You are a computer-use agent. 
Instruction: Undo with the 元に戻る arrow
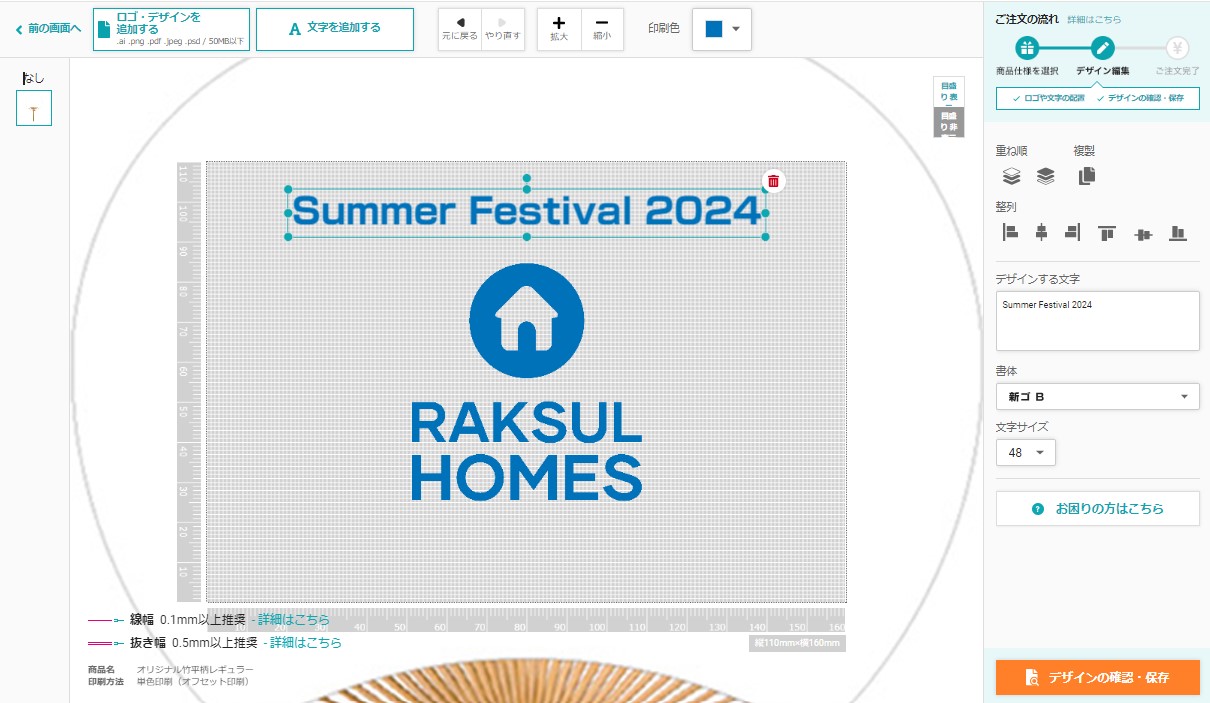[x=460, y=29]
